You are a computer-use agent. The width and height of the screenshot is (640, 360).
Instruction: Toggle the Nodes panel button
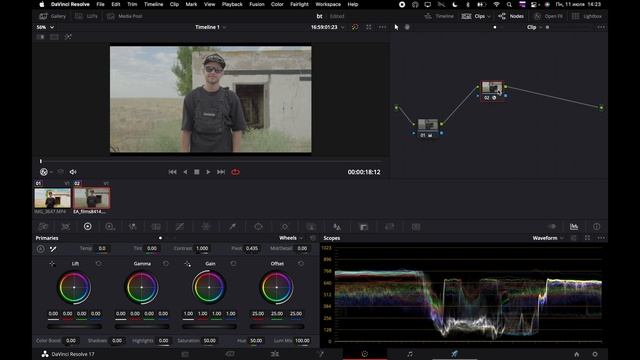(x=511, y=16)
